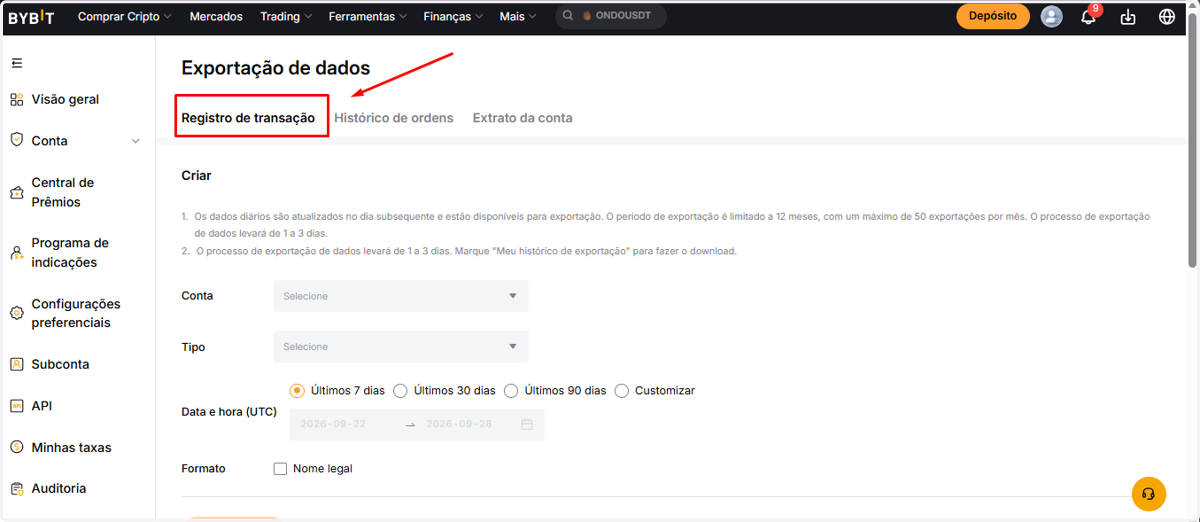The height and width of the screenshot is (522, 1200).
Task: Click the Visão geral grid icon
Action: click(x=16, y=99)
